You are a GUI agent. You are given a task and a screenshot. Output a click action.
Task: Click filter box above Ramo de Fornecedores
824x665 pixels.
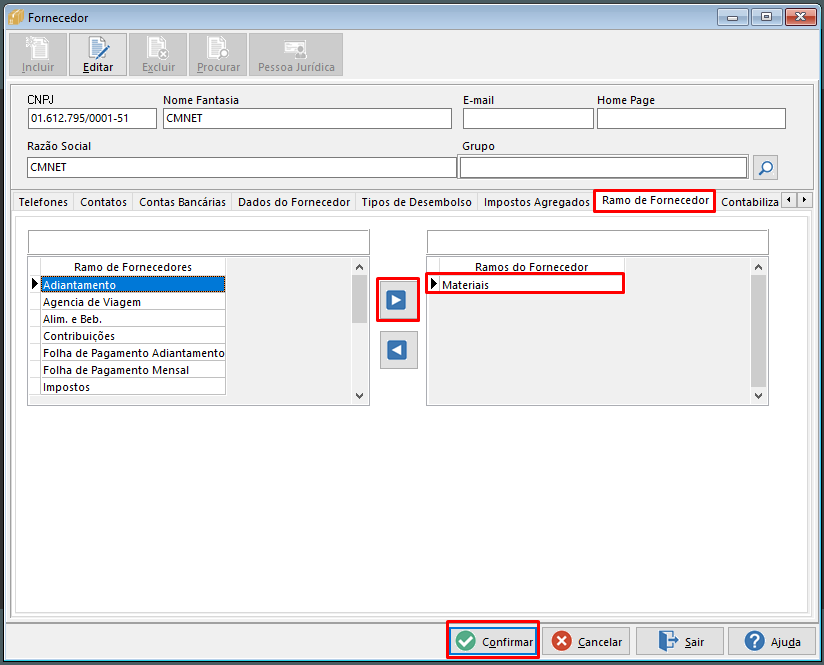click(x=199, y=242)
